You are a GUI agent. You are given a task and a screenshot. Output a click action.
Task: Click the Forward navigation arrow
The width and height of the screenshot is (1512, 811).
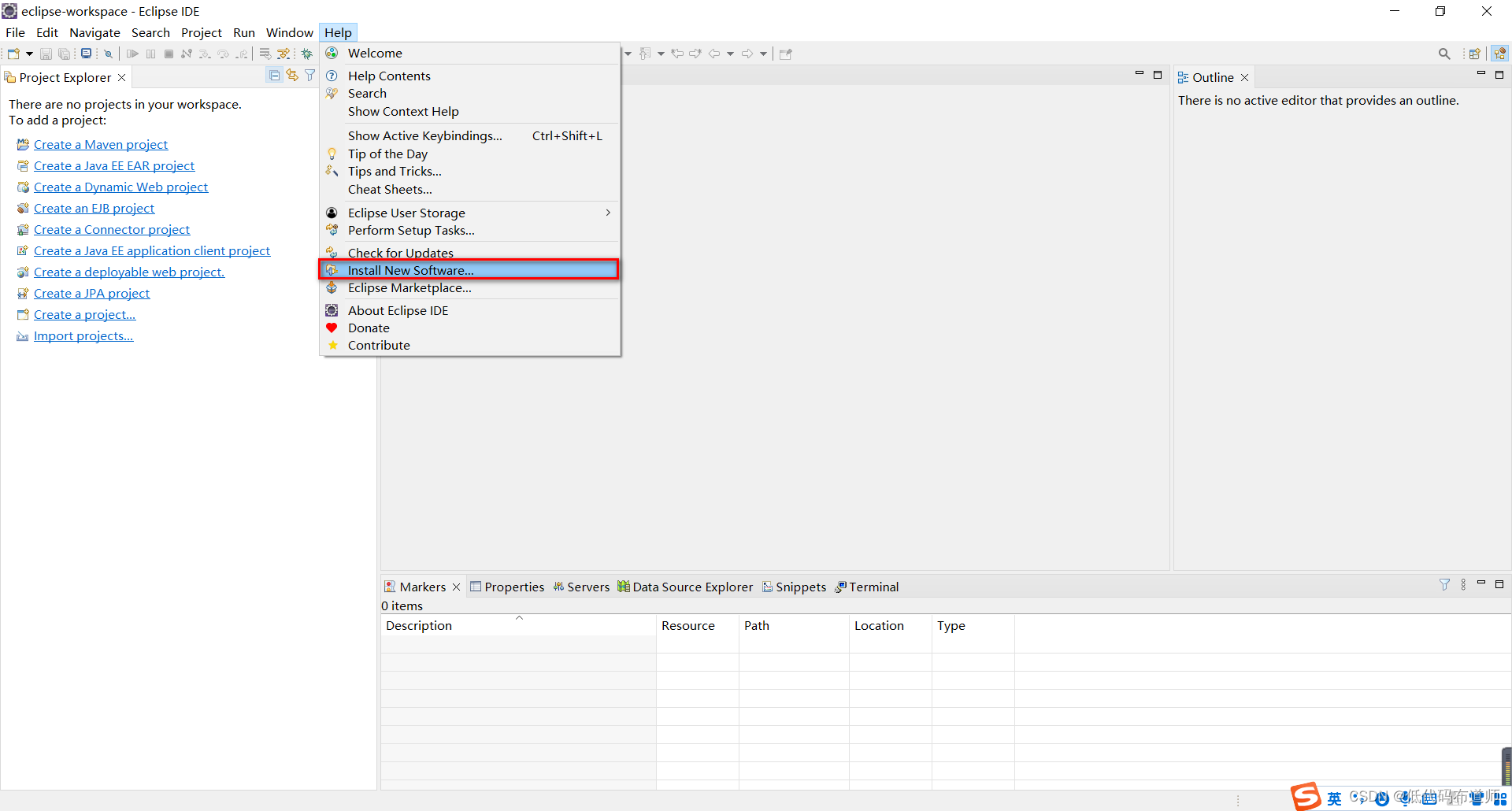[x=747, y=54]
